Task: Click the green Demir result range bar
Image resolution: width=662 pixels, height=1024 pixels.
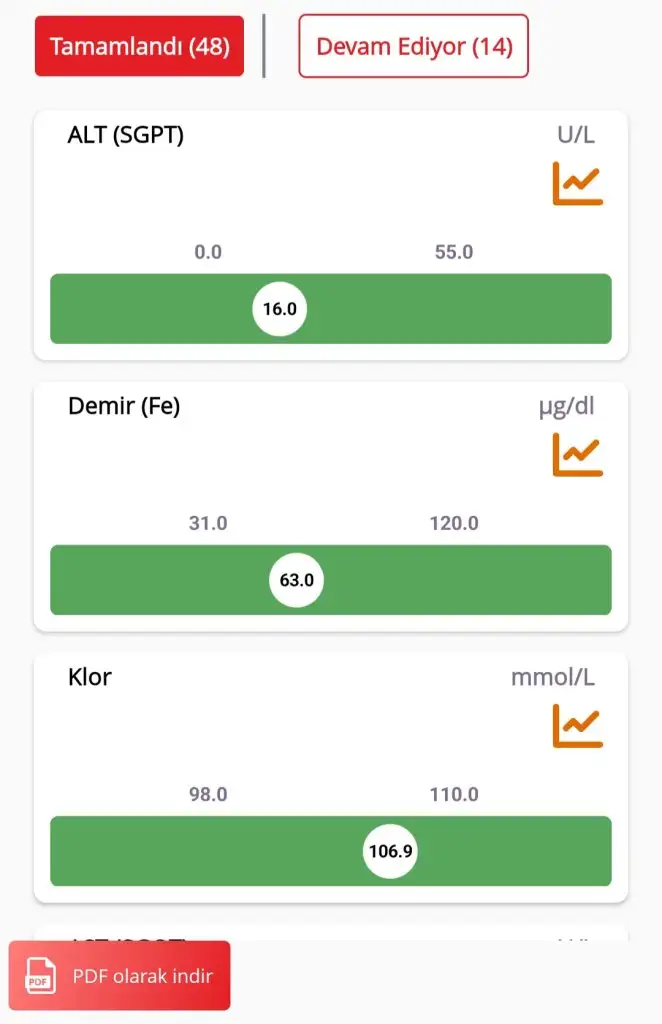Action: point(460,580)
